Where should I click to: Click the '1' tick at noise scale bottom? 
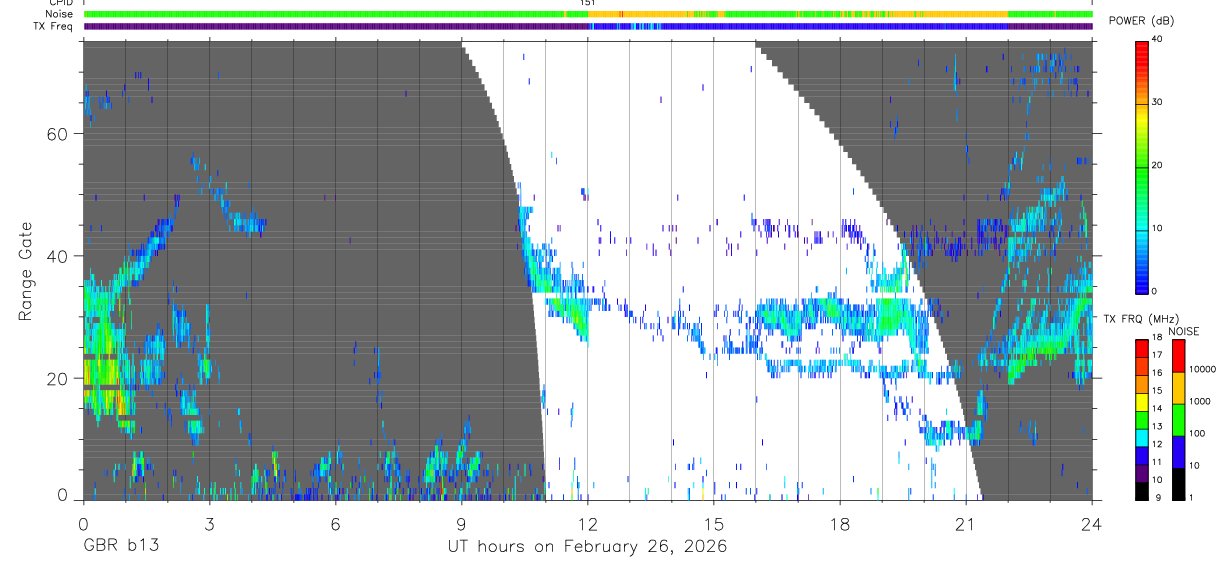pos(1190,497)
